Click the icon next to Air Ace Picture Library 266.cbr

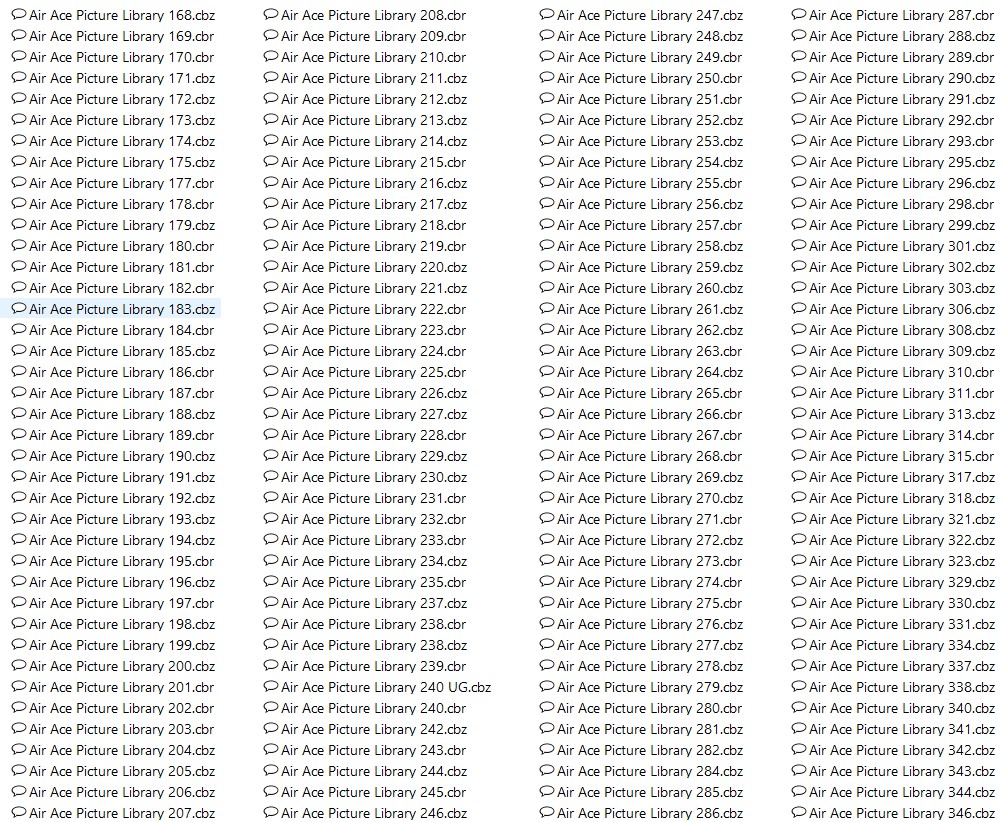click(547, 414)
